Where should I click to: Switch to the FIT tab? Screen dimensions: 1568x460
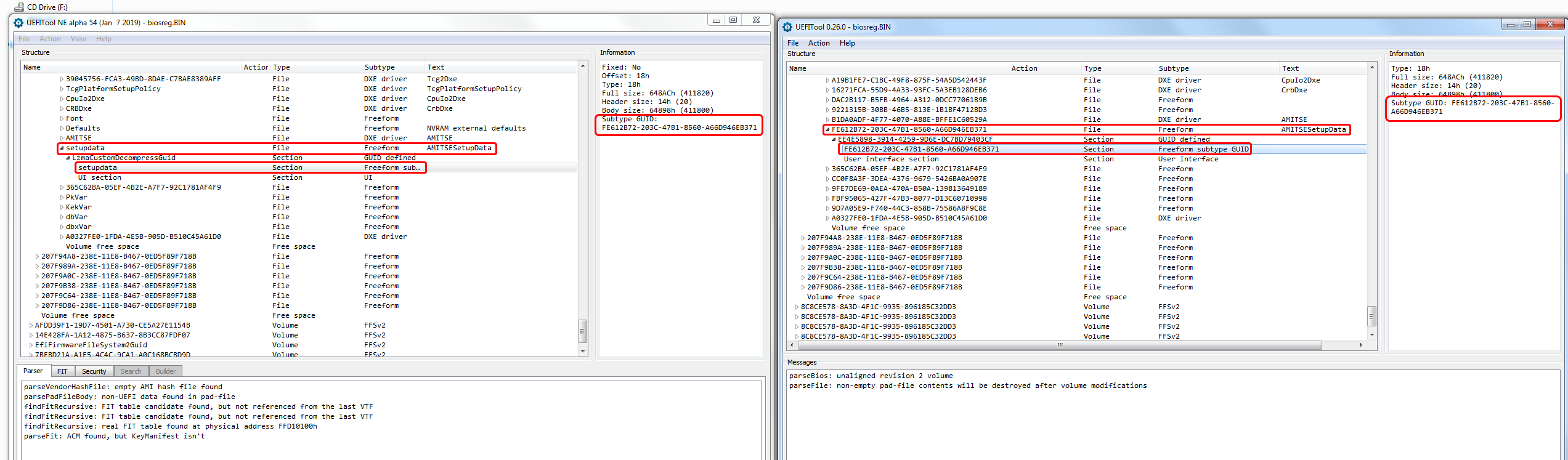[62, 371]
